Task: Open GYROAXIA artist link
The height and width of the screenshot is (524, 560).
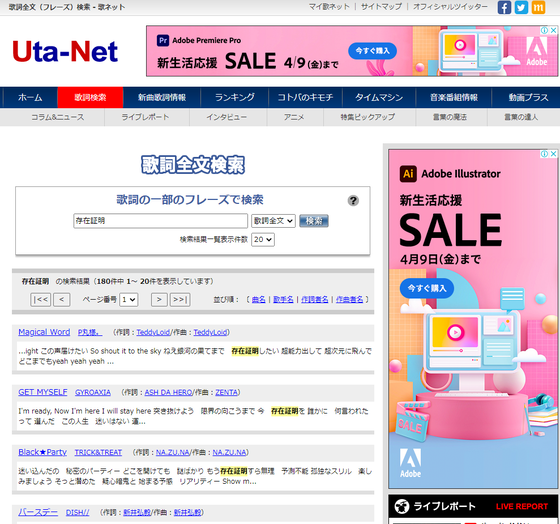Action: (93, 392)
